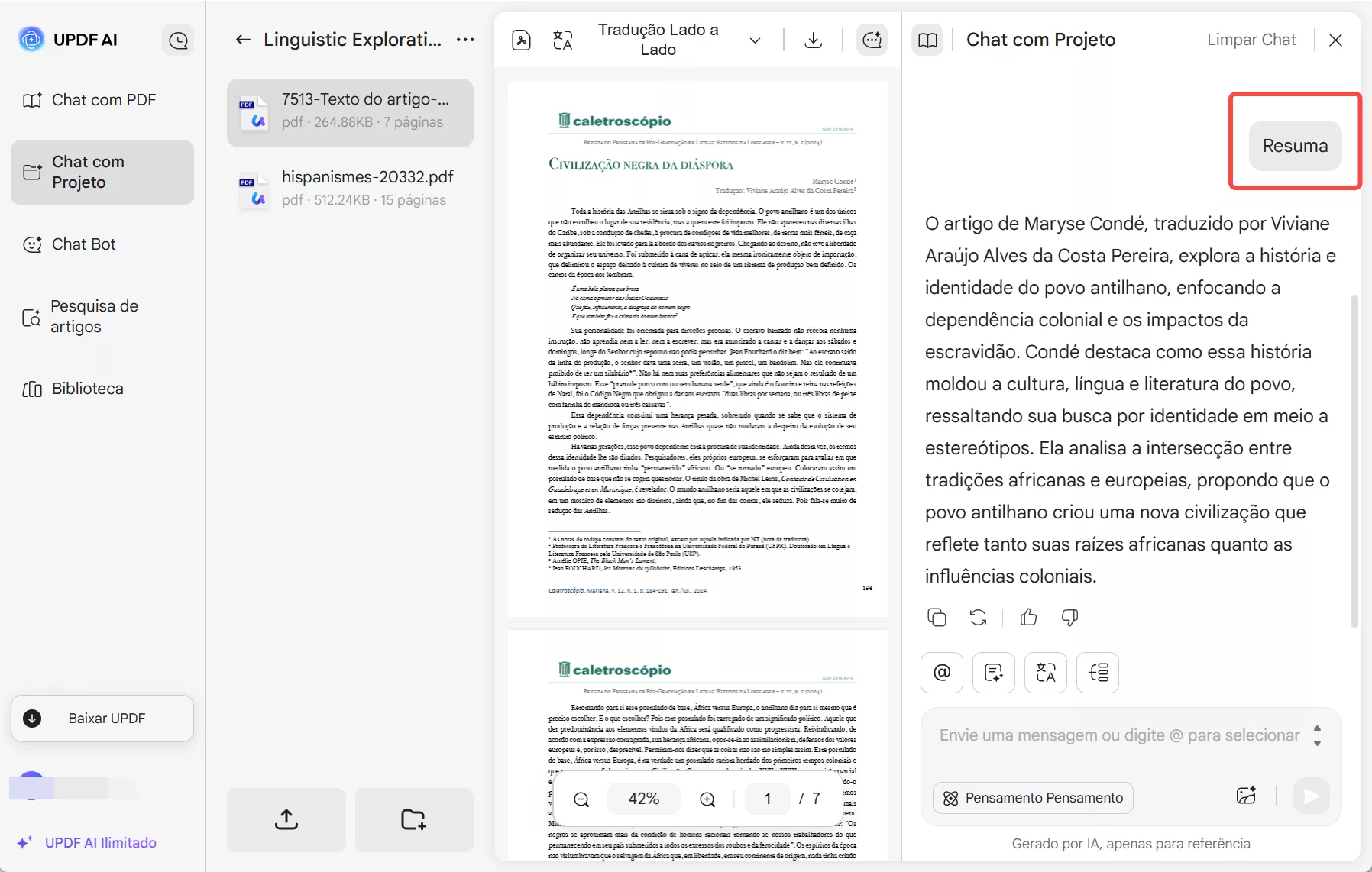Select Chat com Projeto in sidebar
1372x872 pixels.
pos(102,173)
